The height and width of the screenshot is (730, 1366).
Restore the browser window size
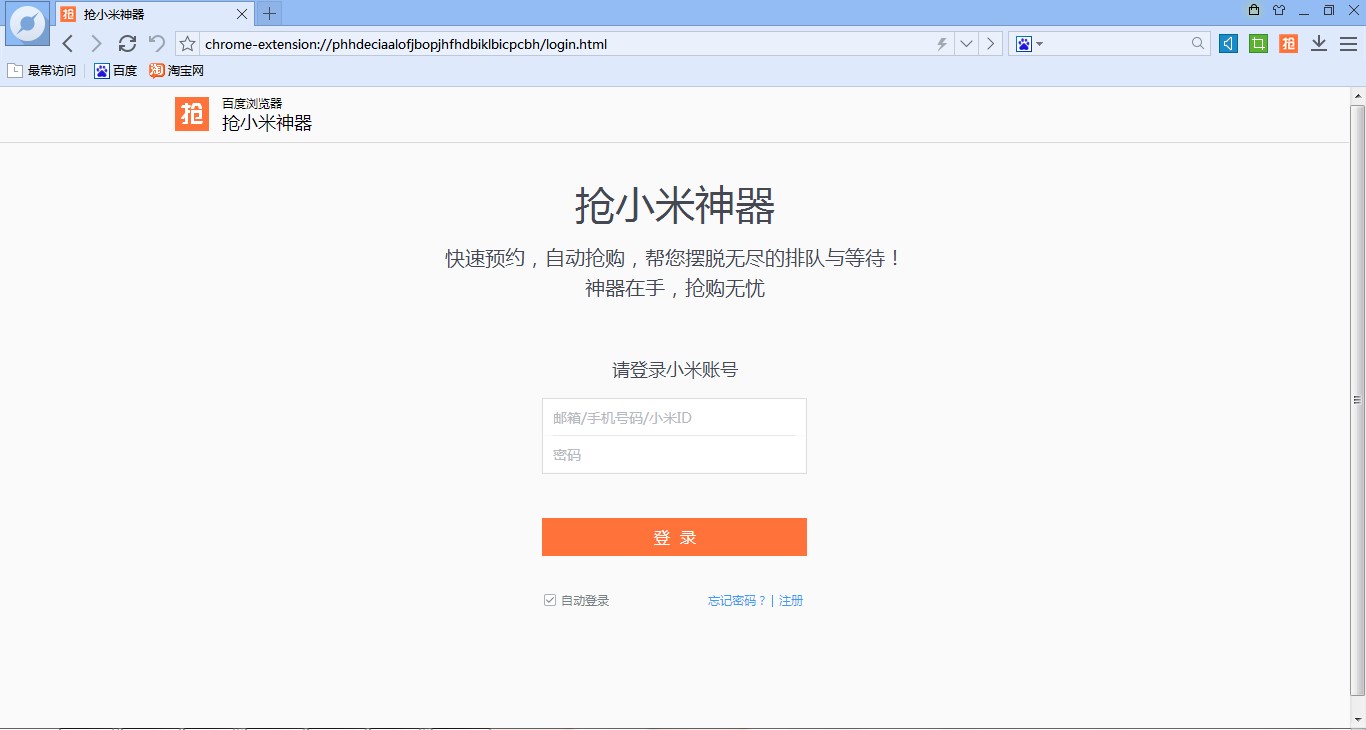[x=1329, y=10]
